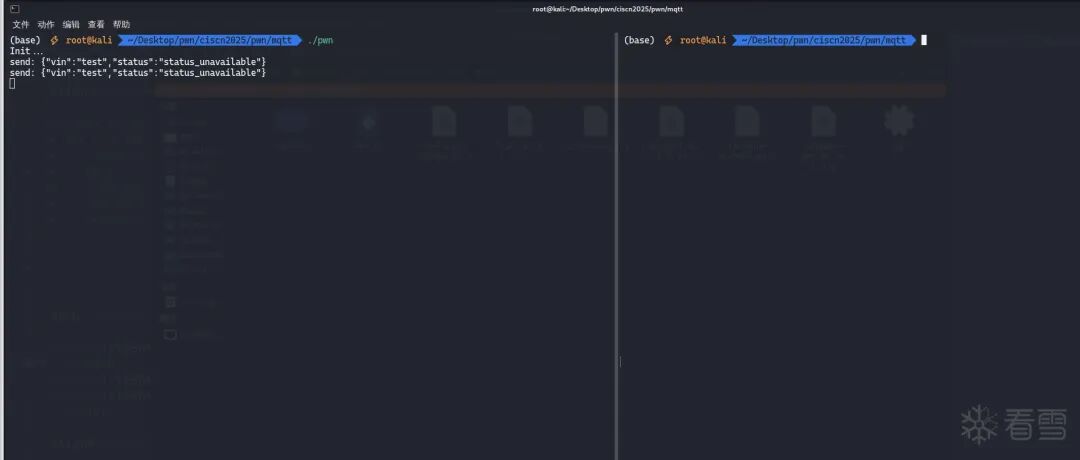Click the lightning bolt in right prompt
The image size is (1080, 460).
[668, 41]
